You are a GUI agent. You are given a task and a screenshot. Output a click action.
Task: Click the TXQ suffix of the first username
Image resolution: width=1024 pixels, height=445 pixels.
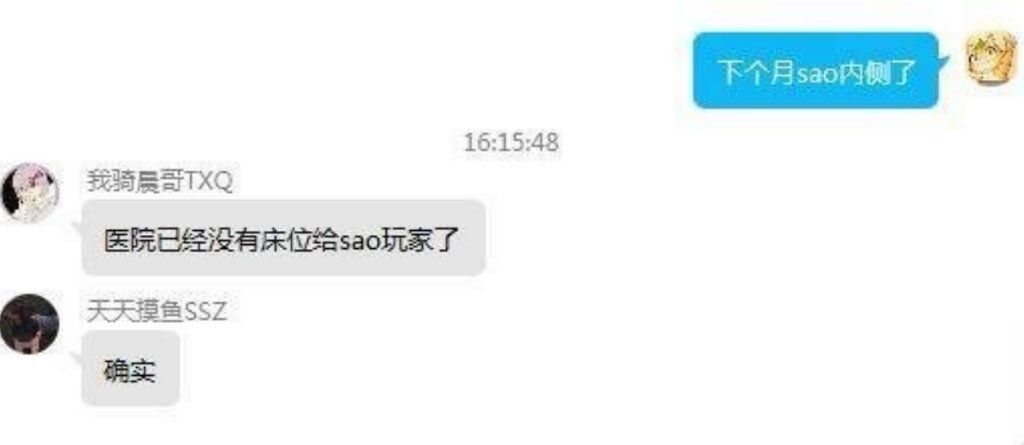[x=210, y=183]
